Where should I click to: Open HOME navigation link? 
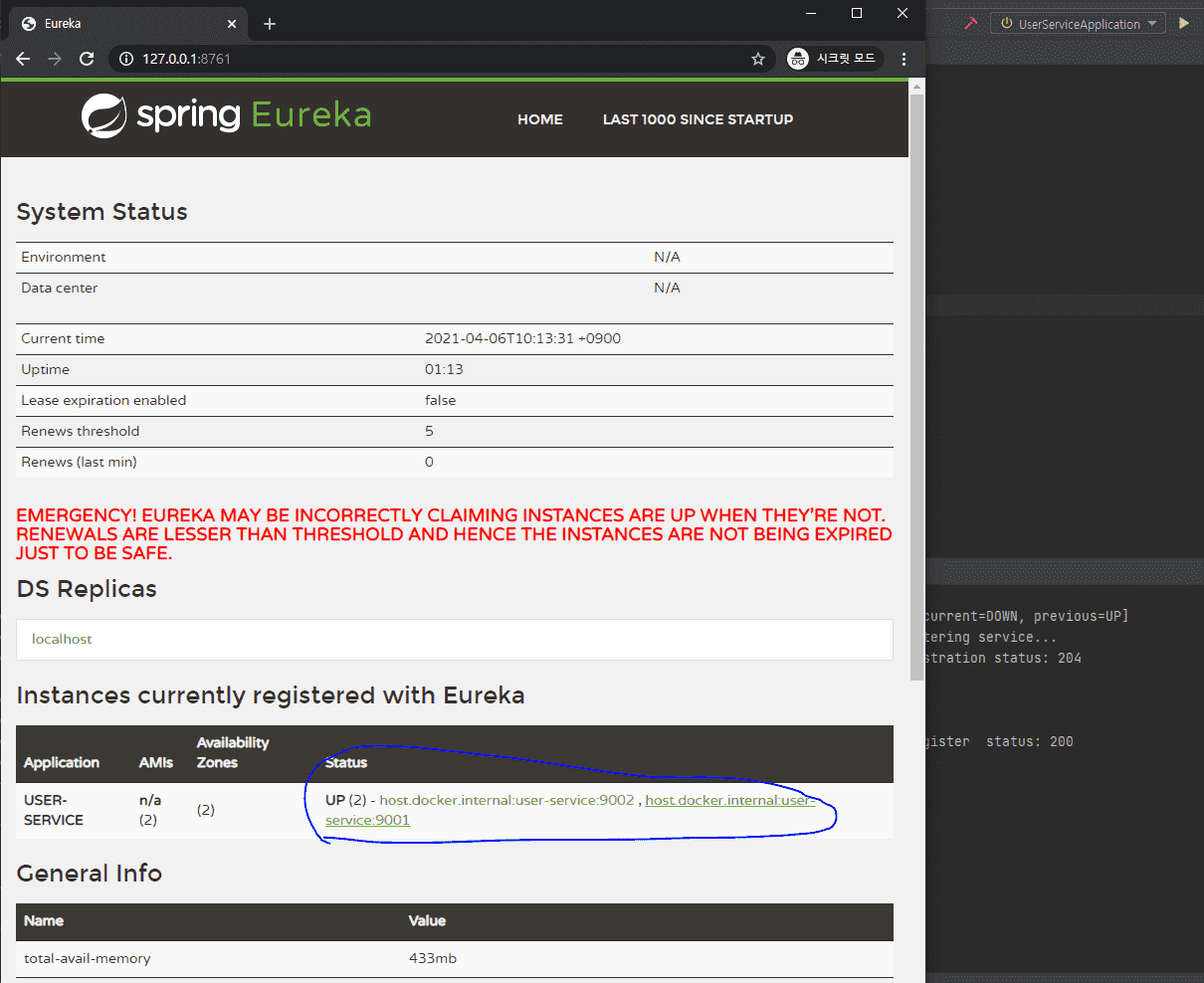540,119
